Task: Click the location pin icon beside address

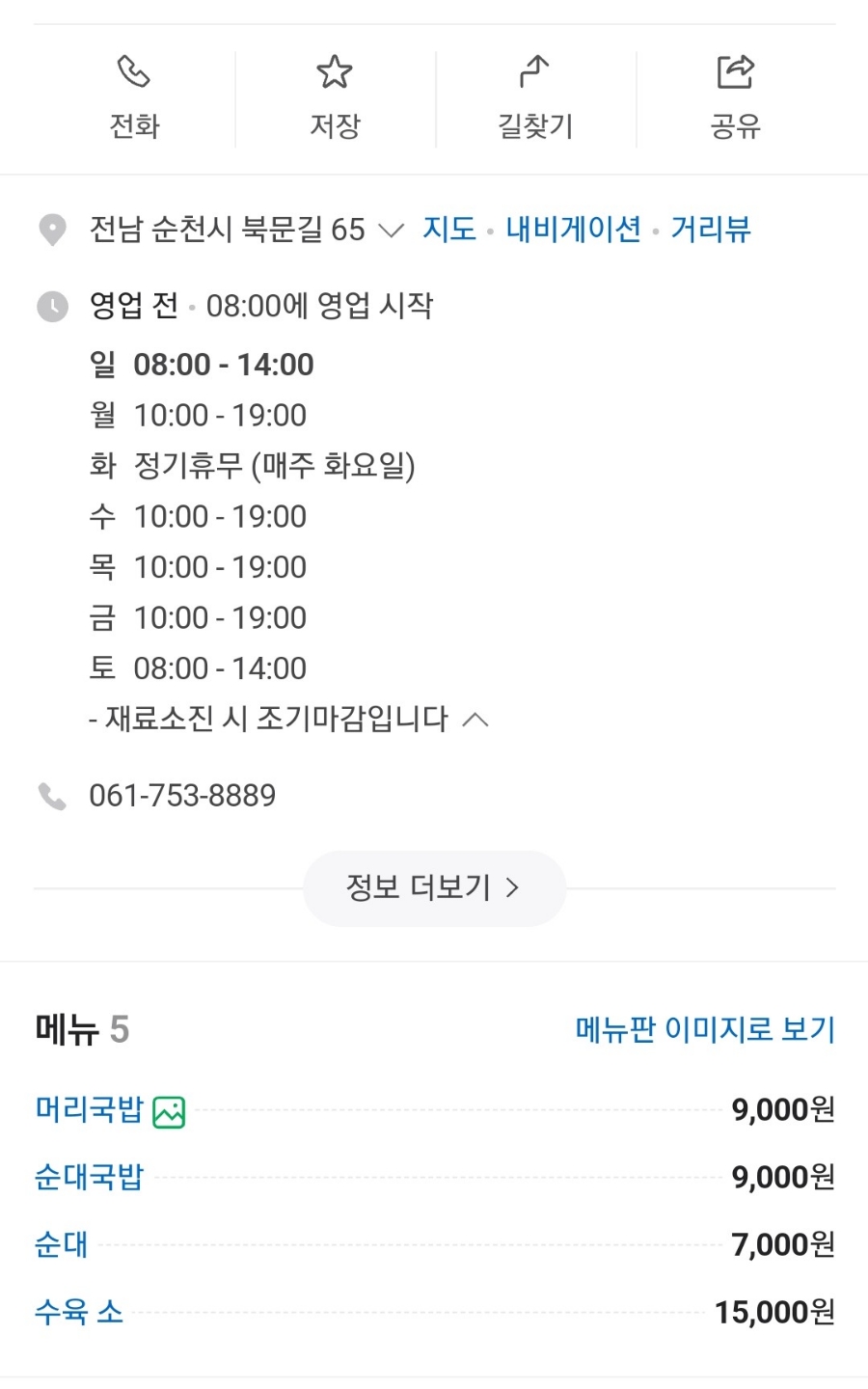Action: click(x=52, y=231)
